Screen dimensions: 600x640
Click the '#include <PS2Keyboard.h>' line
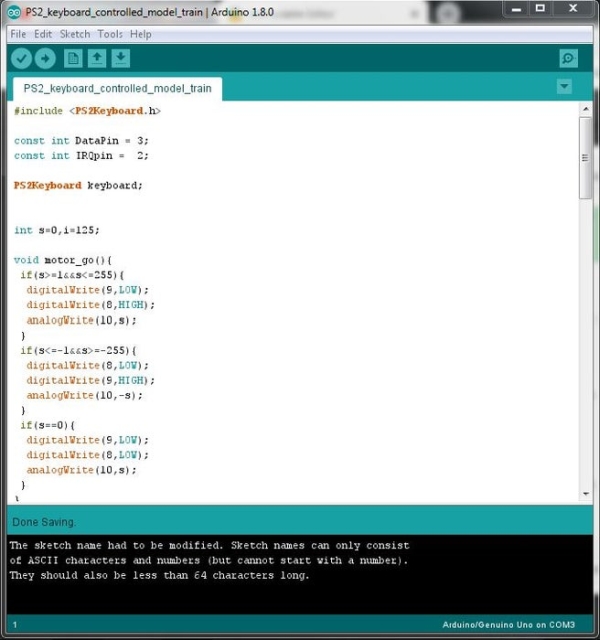click(x=87, y=111)
